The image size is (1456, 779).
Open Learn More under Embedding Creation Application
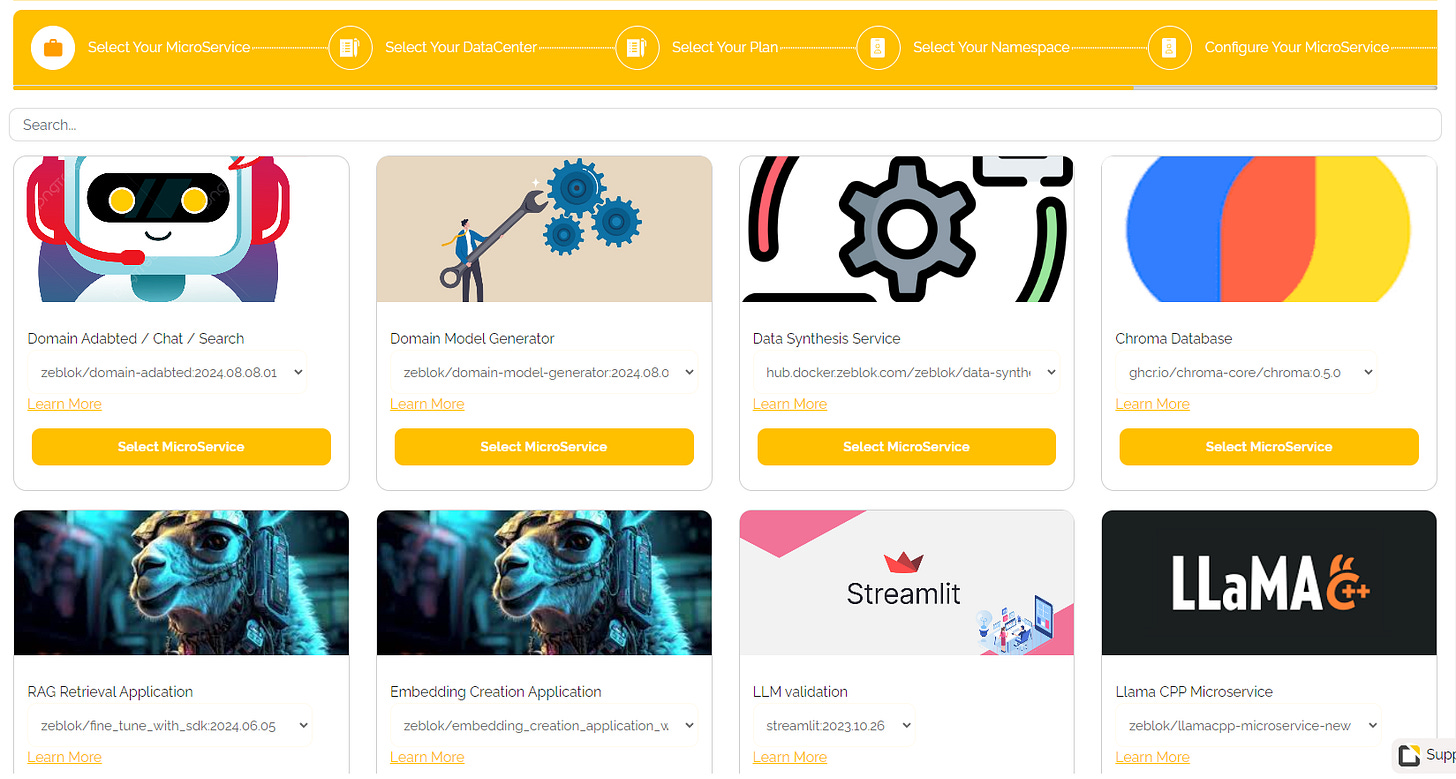click(x=427, y=757)
